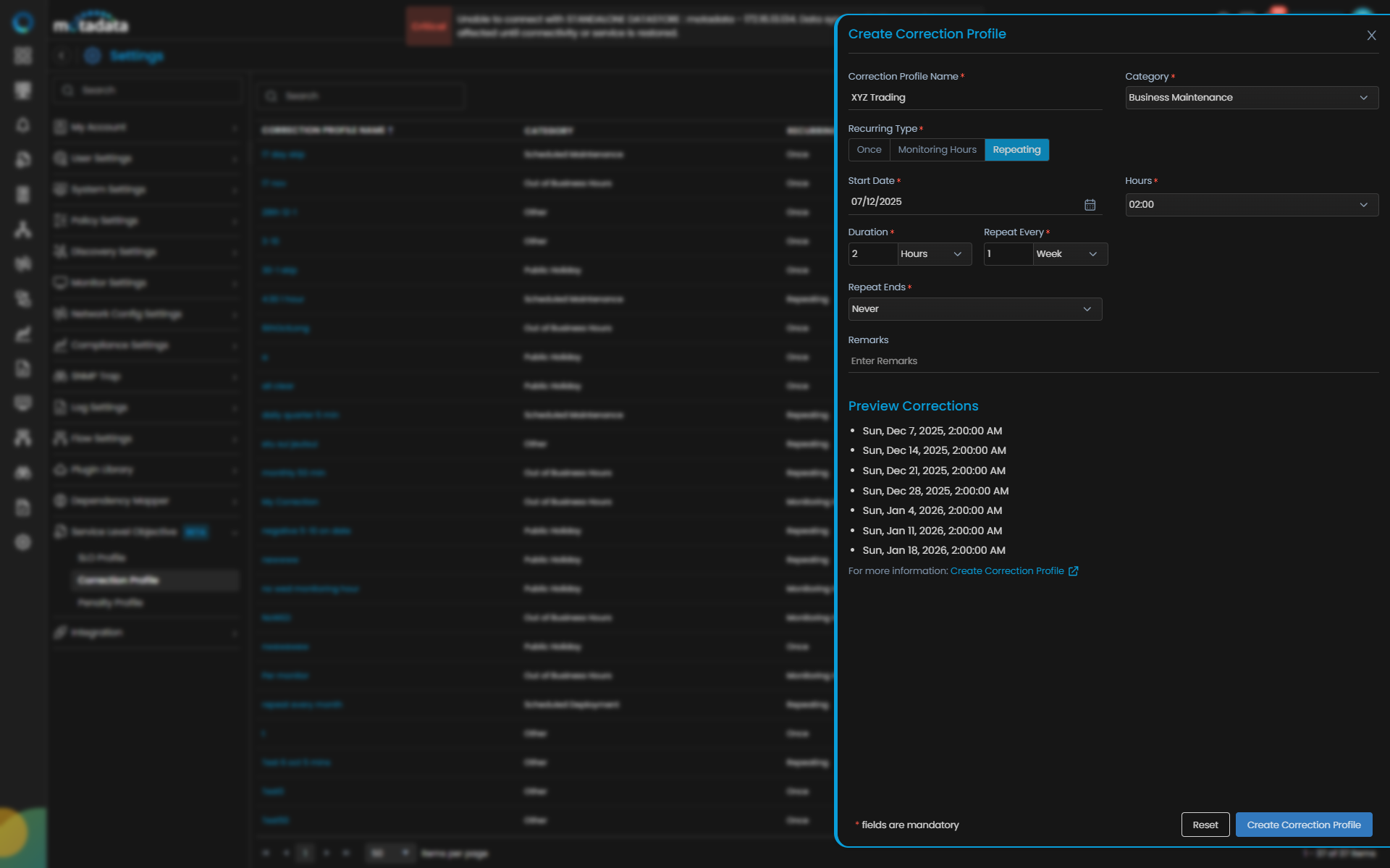Open the Repeat Ends dropdown
This screenshot has width=1390, height=868.
[x=974, y=309]
